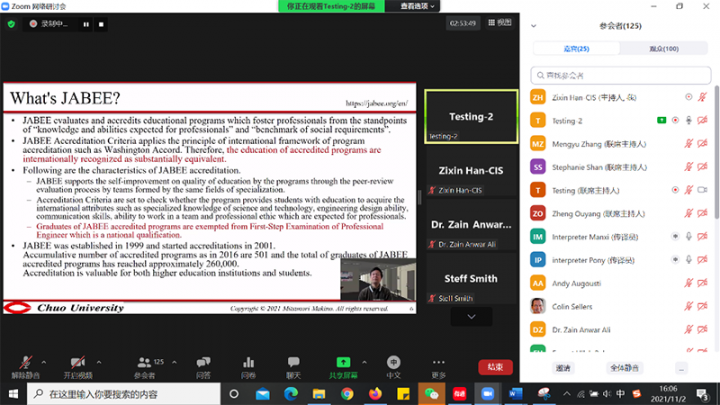720x405 pixels.
Task: Click the Windows taskbar search box
Action: point(124,394)
